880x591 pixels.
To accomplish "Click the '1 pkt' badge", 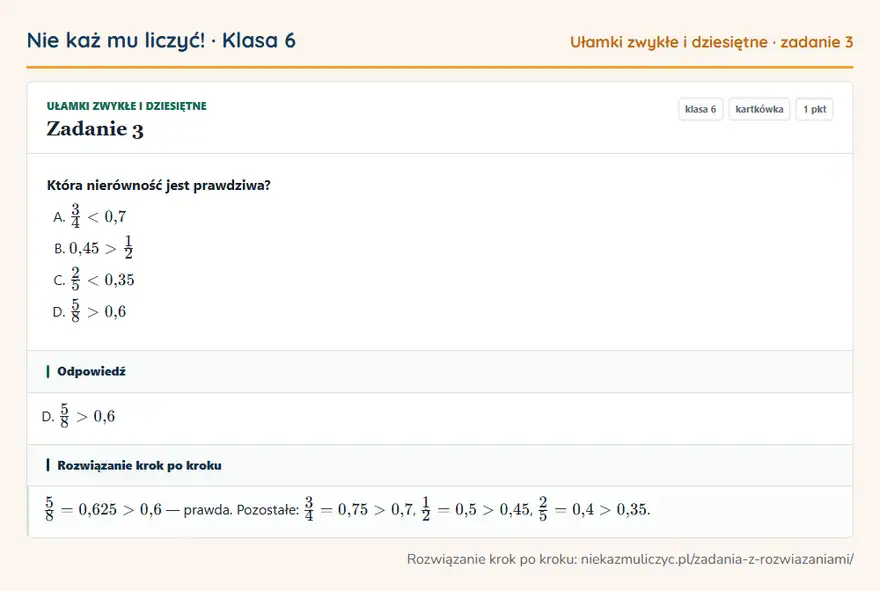I will click(814, 109).
